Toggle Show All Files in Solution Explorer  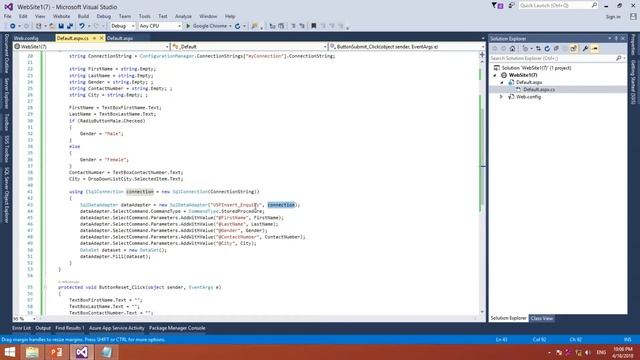[x=573, y=49]
